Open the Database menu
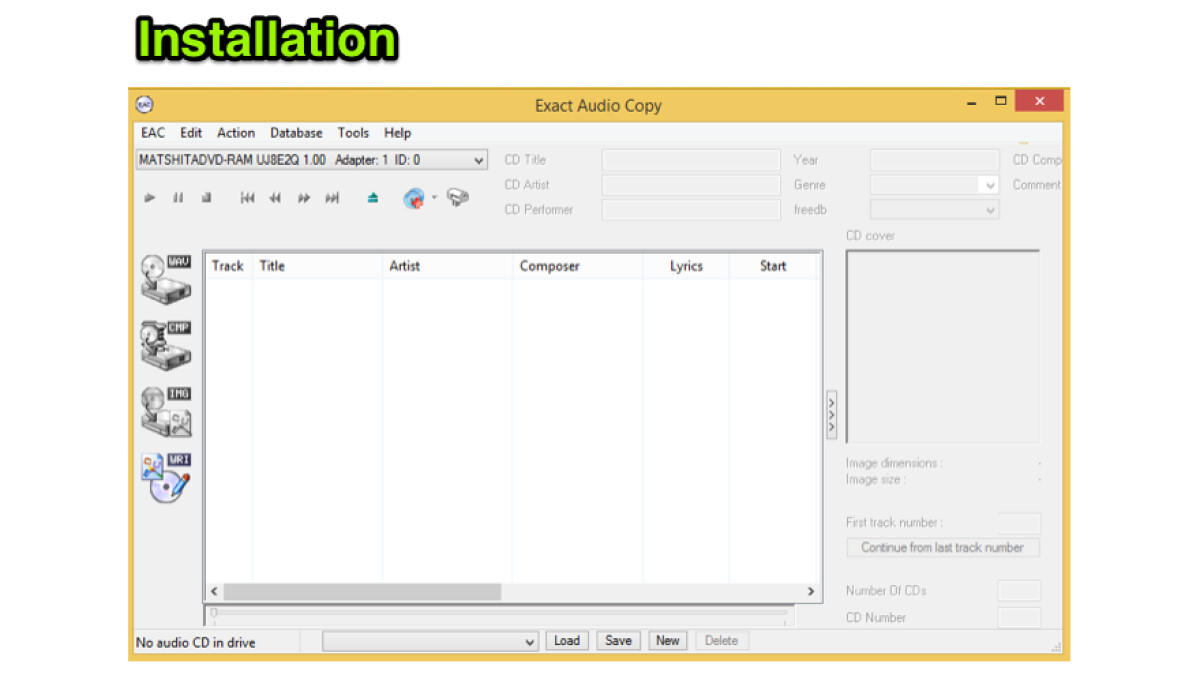1200x675 pixels. click(296, 133)
